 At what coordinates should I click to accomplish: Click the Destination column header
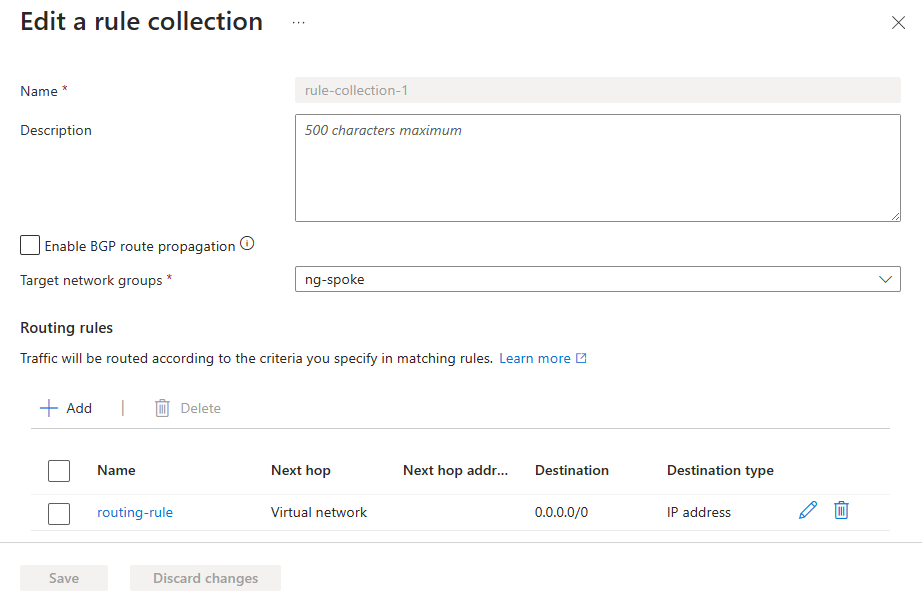571,470
